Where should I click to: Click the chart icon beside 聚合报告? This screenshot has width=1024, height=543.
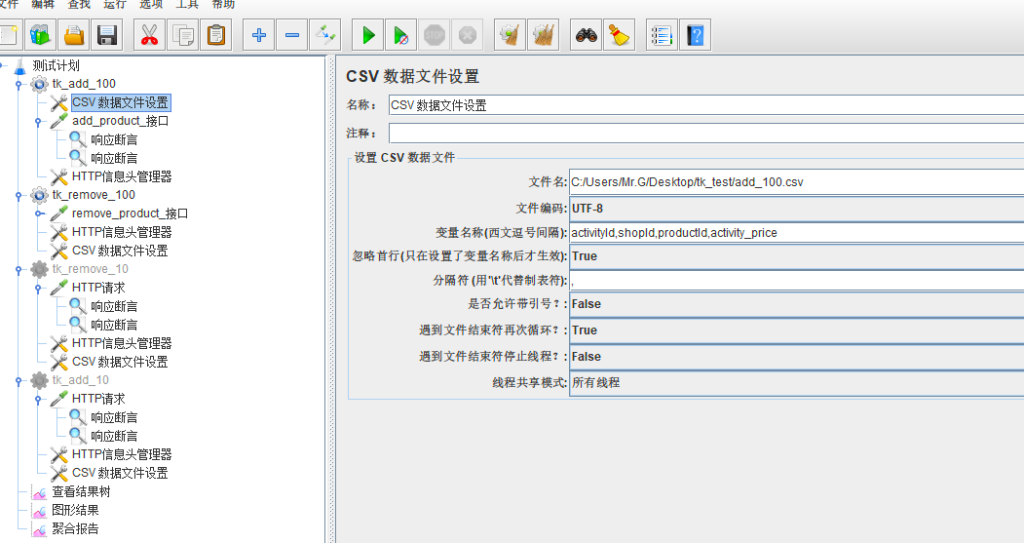click(40, 529)
